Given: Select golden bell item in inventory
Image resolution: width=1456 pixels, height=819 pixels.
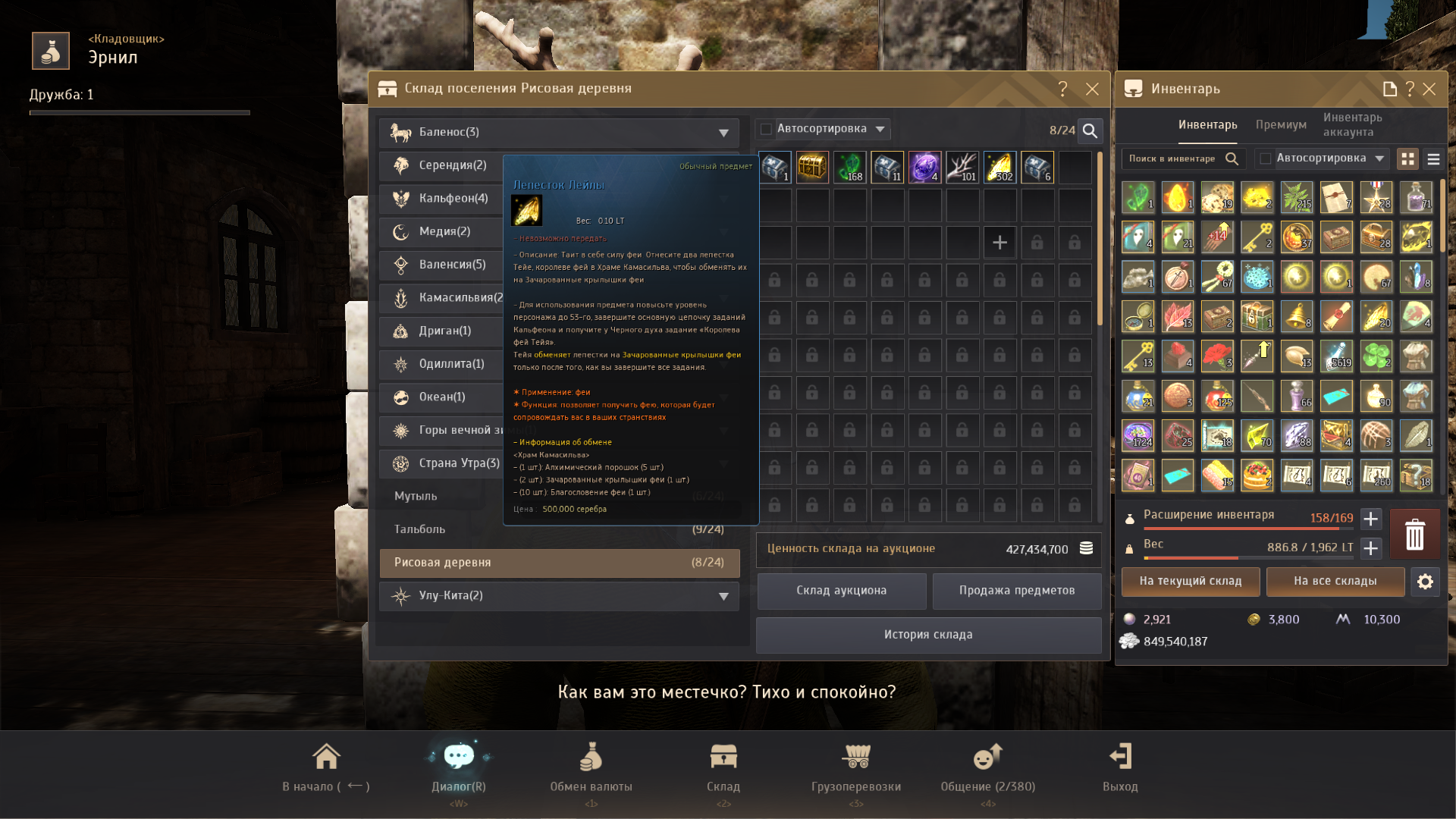Looking at the screenshot, I should click(x=1296, y=316).
